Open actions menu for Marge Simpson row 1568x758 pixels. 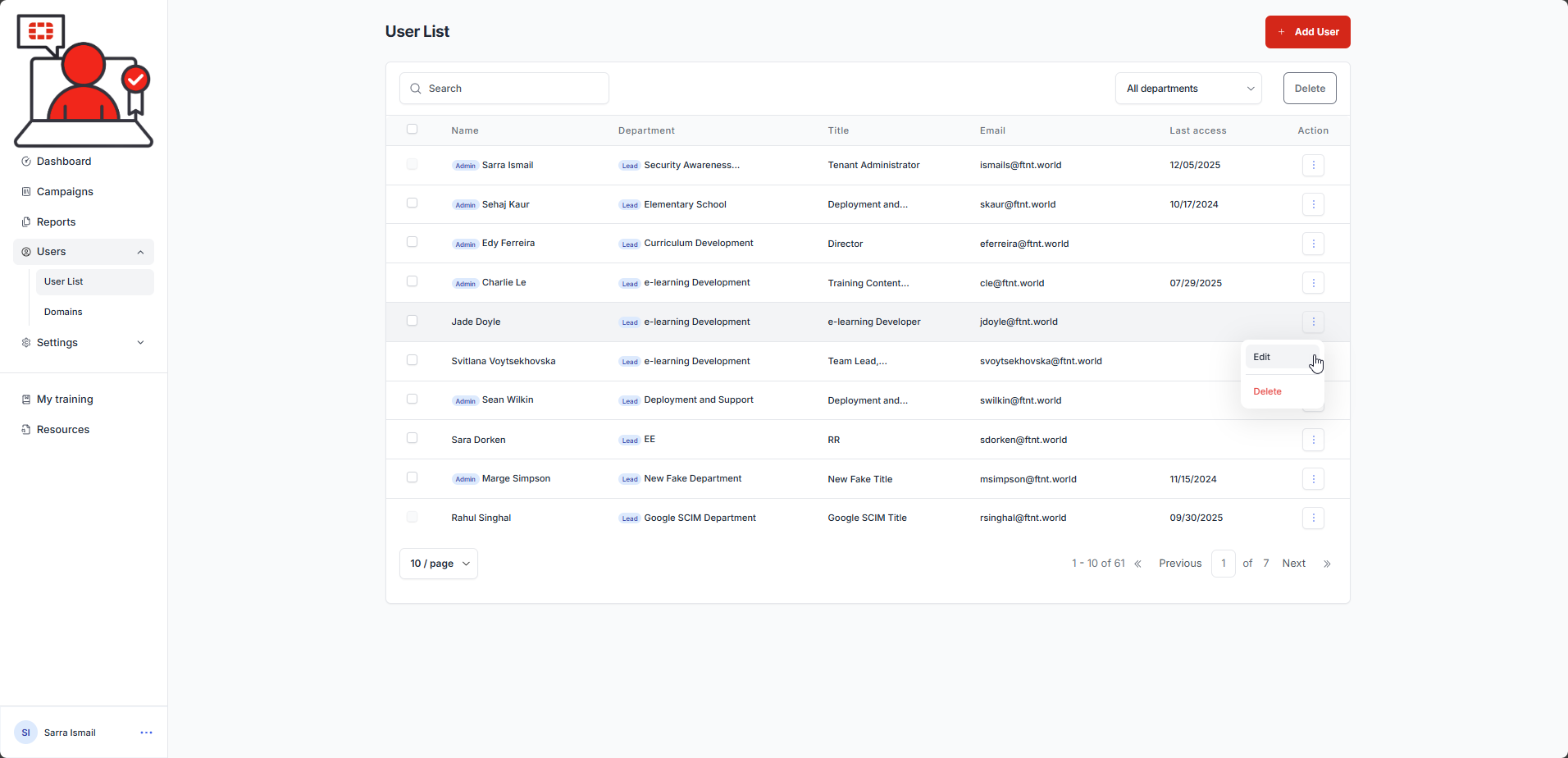click(x=1313, y=479)
